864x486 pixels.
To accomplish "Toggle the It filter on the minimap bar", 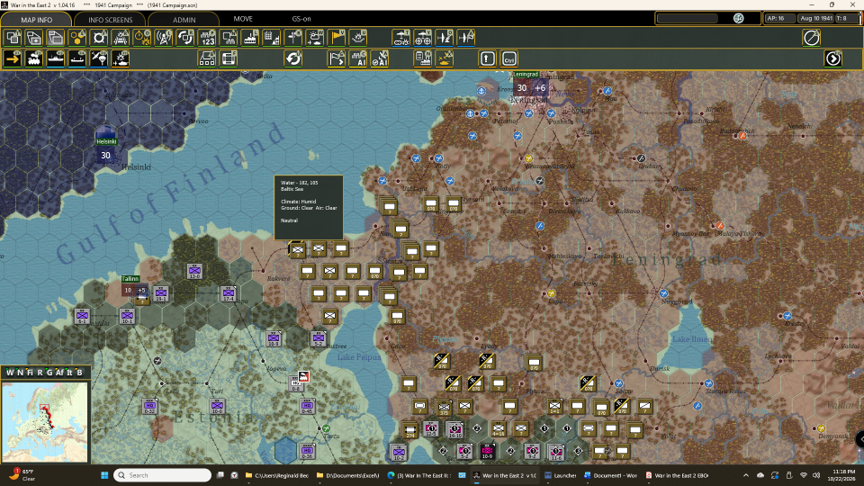I will [69, 372].
